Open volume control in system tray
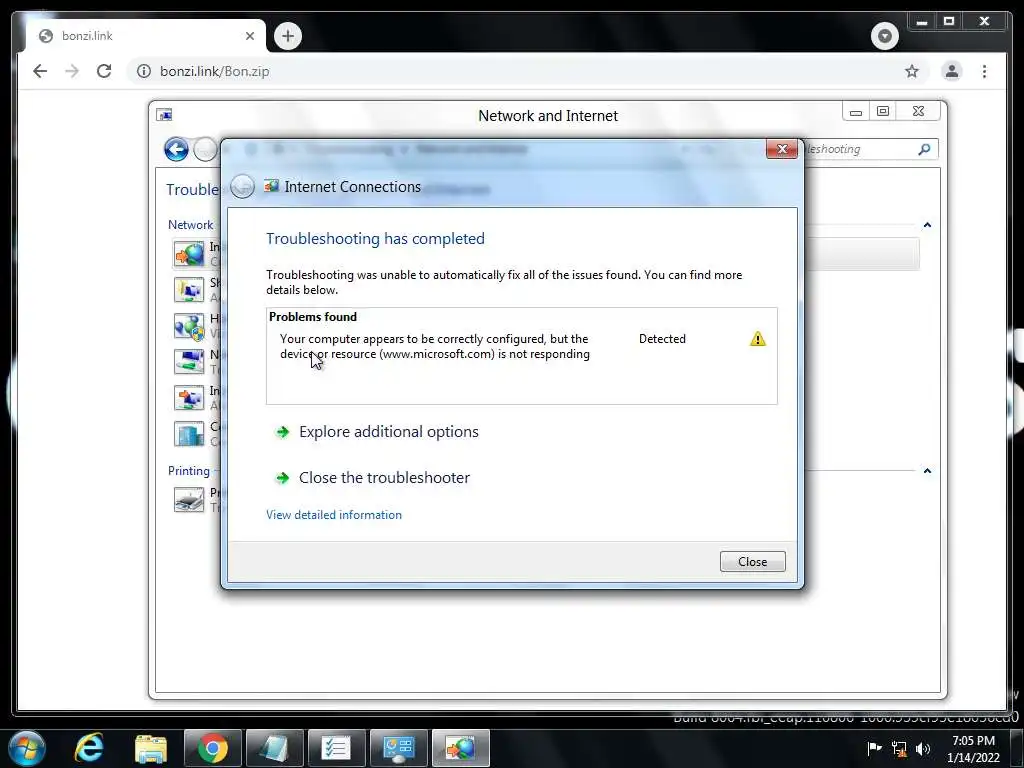The height and width of the screenshot is (768, 1024). [923, 748]
